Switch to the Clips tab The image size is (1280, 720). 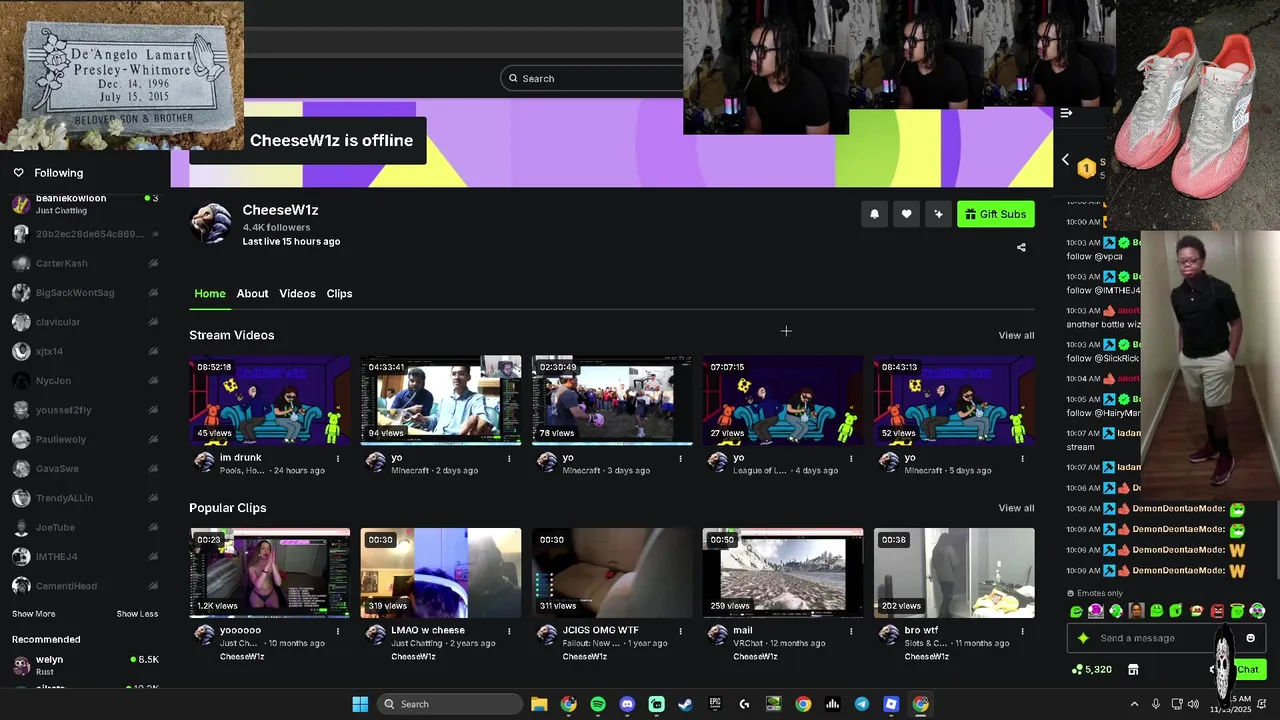tap(339, 293)
